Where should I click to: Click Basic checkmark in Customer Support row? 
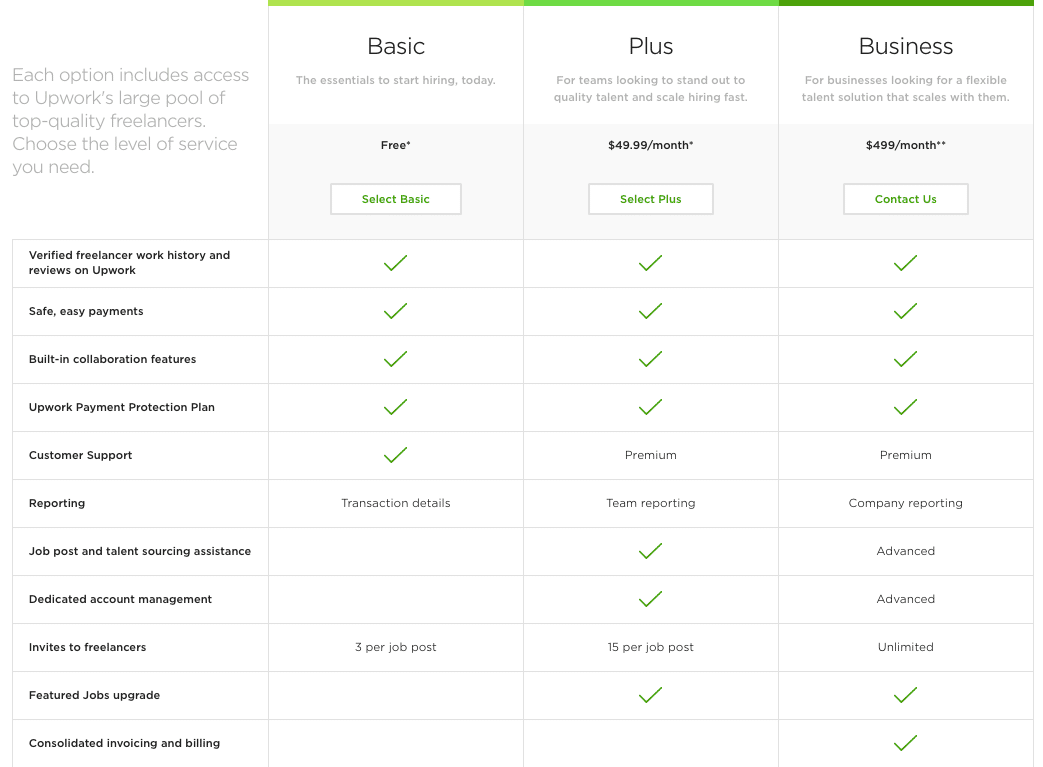[x=395, y=454]
